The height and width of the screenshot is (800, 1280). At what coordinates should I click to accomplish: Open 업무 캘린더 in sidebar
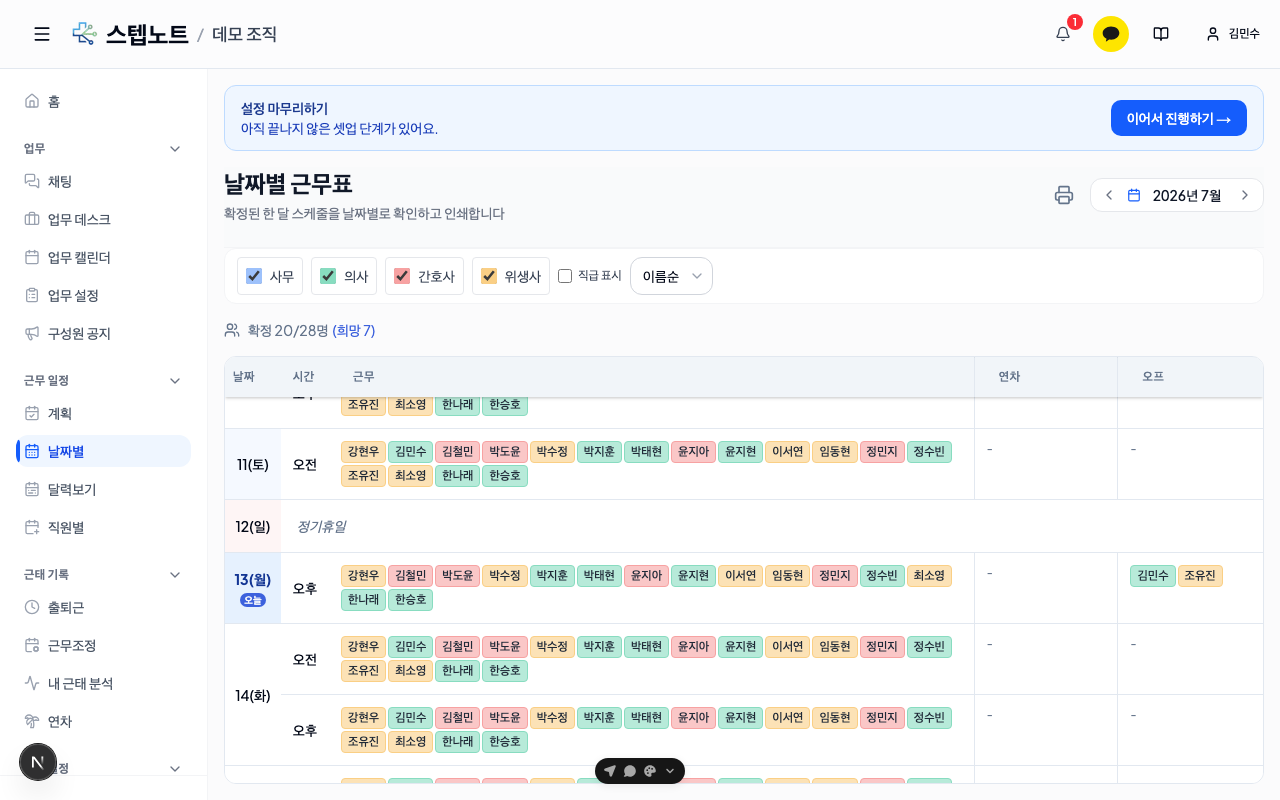click(x=104, y=257)
